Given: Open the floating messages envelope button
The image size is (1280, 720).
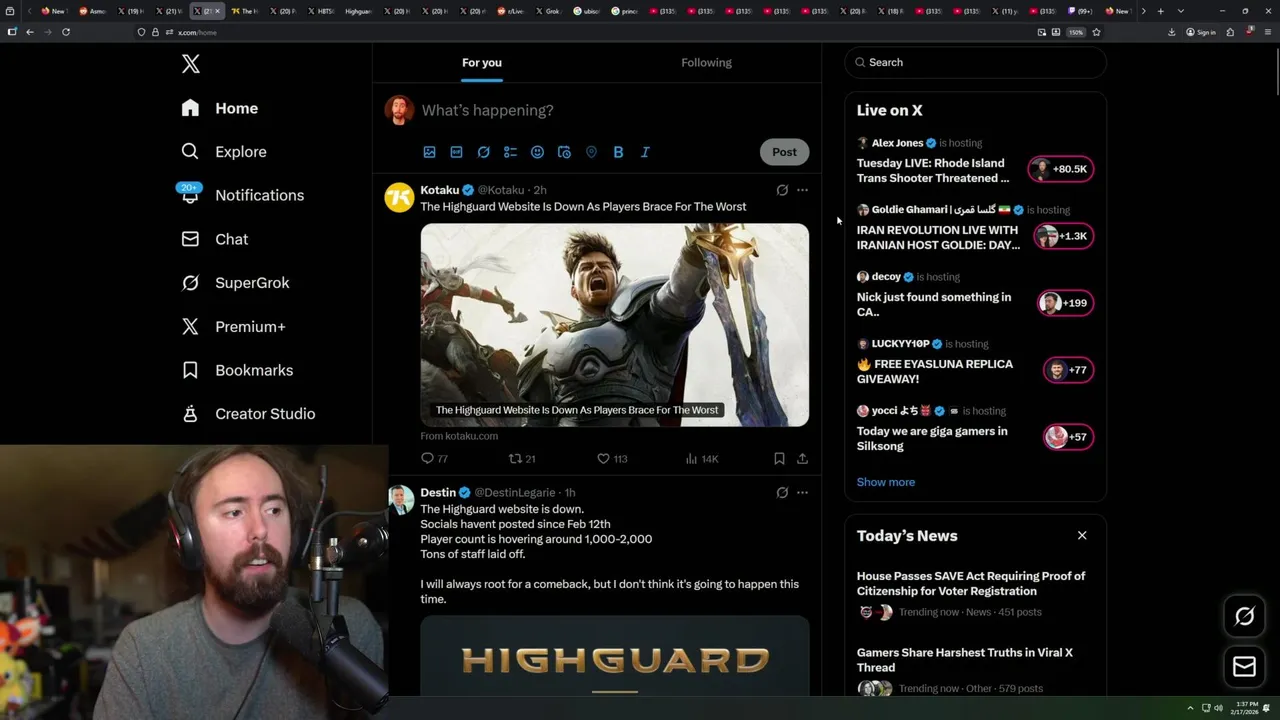Looking at the screenshot, I should (1244, 667).
